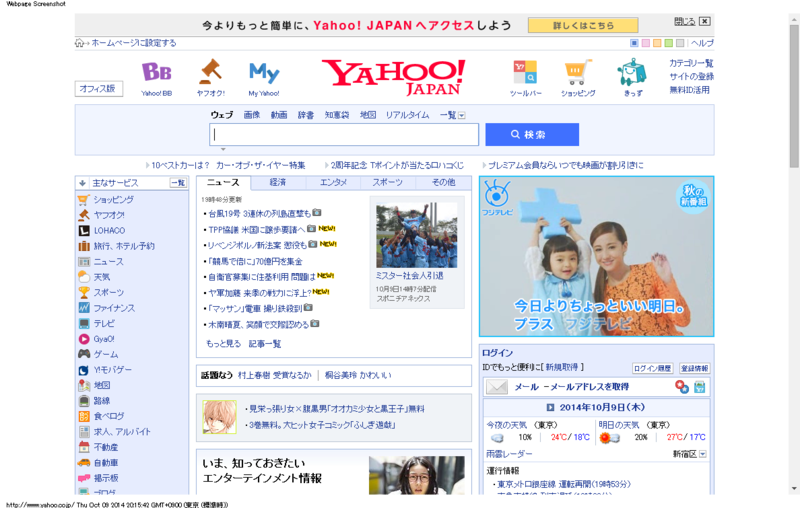
Task: Open ヤフオク! icon in services sidebar
Action: click(x=84, y=215)
